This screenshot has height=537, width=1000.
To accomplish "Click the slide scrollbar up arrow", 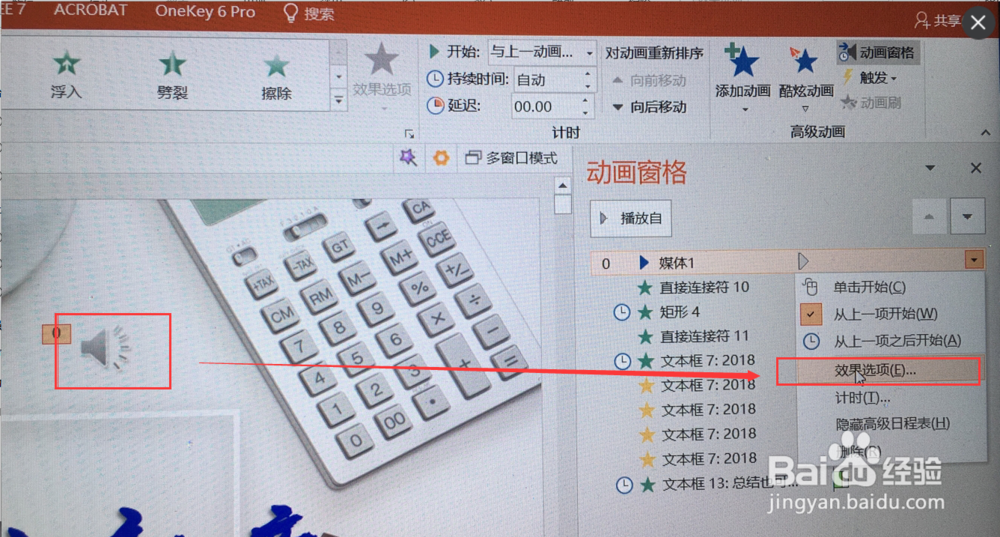I will (562, 186).
